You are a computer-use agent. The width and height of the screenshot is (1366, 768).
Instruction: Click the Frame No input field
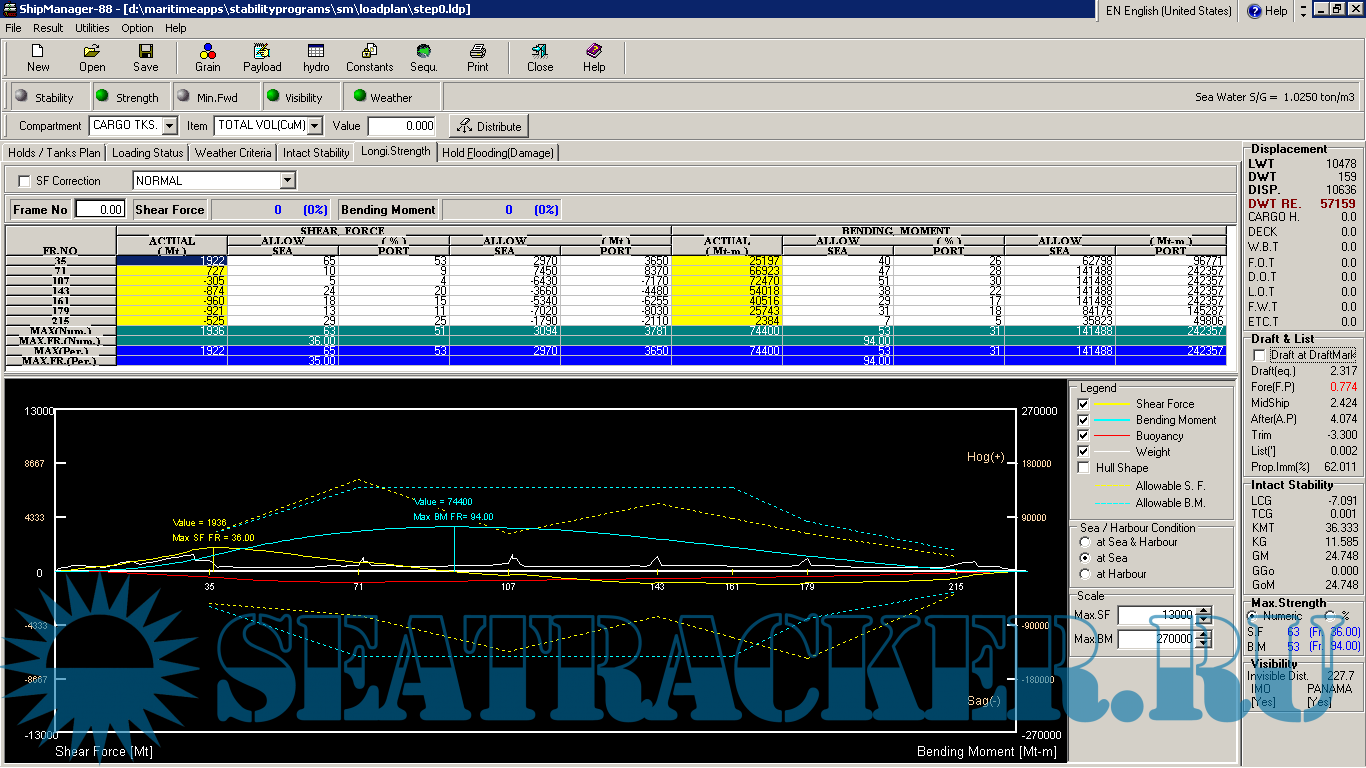[x=100, y=210]
